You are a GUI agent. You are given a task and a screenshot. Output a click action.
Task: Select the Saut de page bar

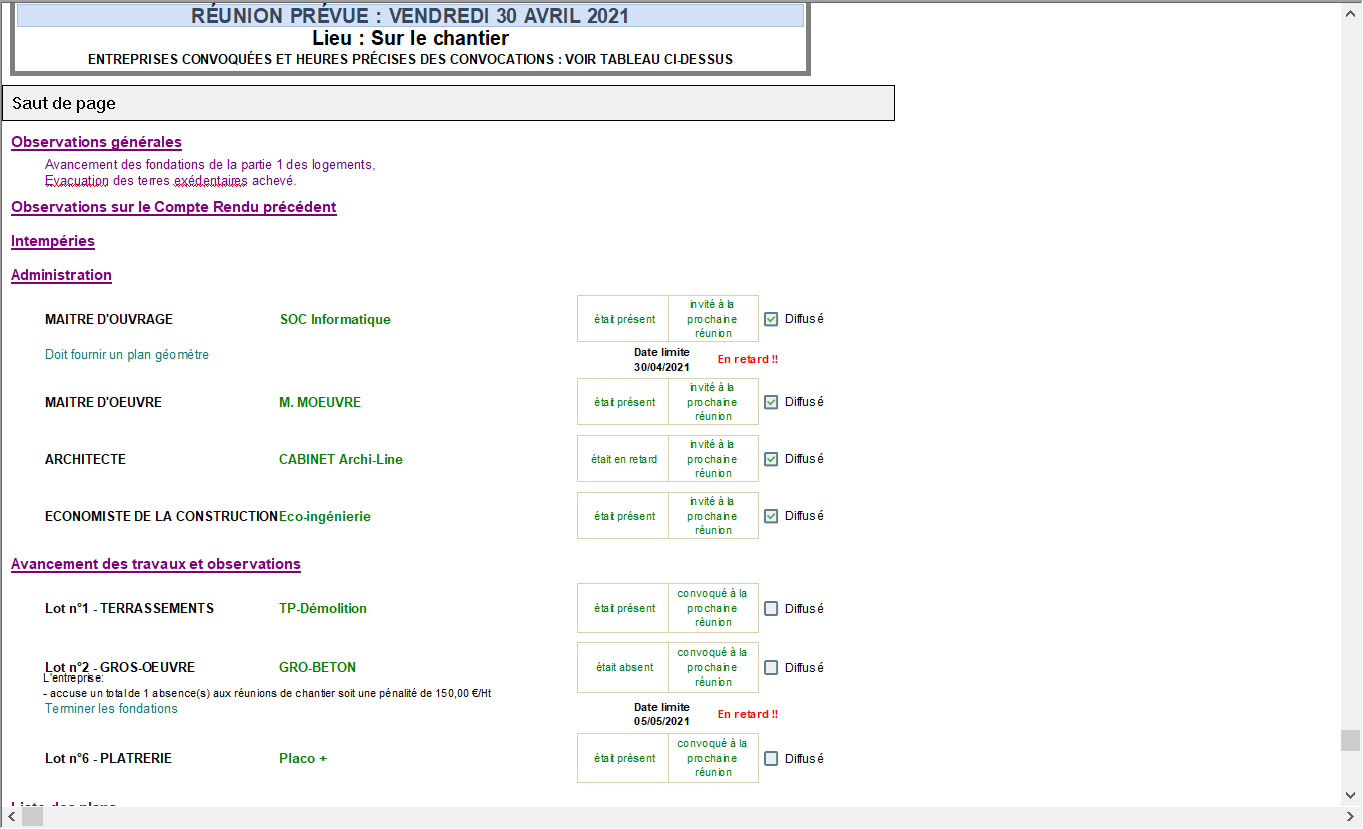(x=448, y=103)
